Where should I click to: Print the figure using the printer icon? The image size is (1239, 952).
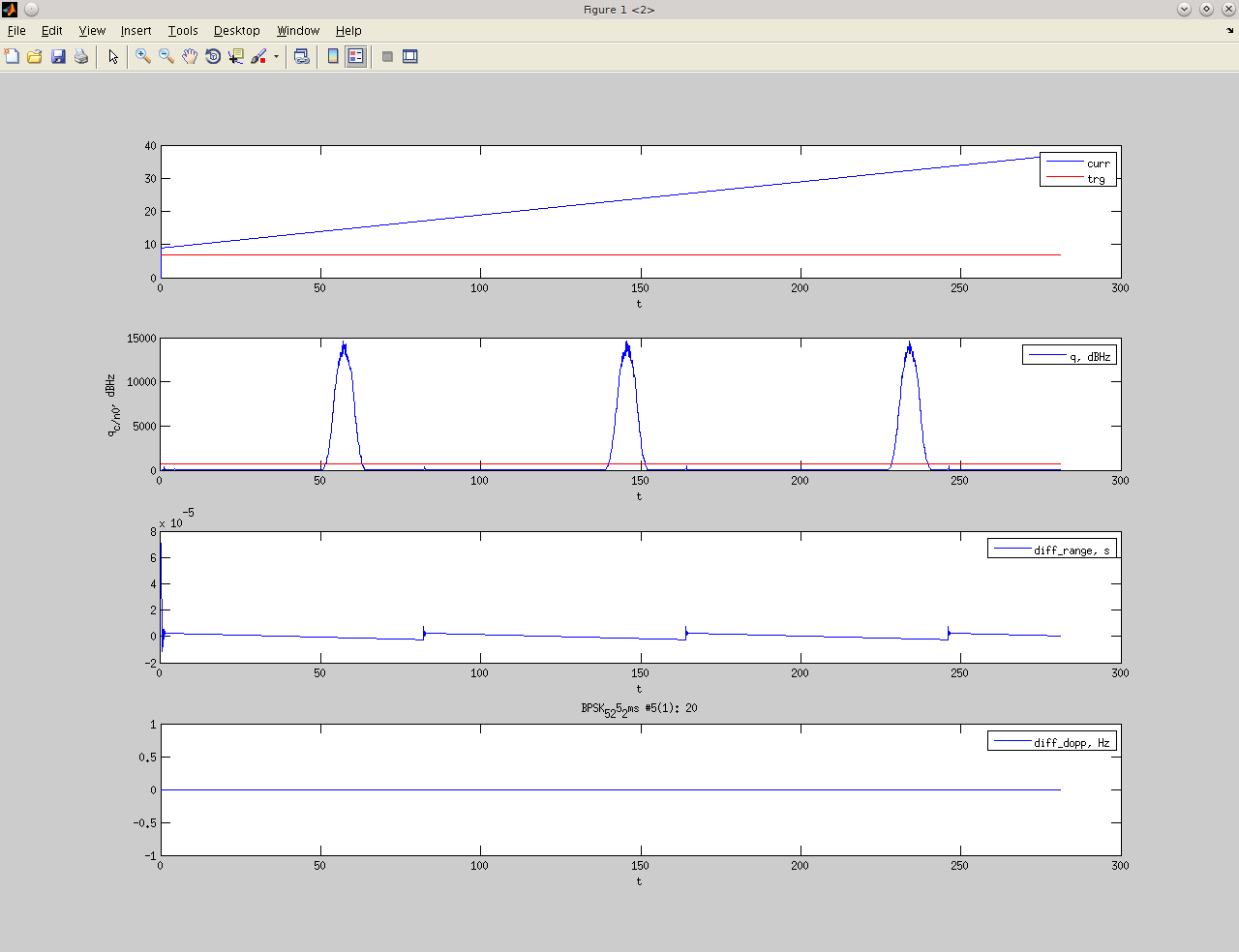81,56
